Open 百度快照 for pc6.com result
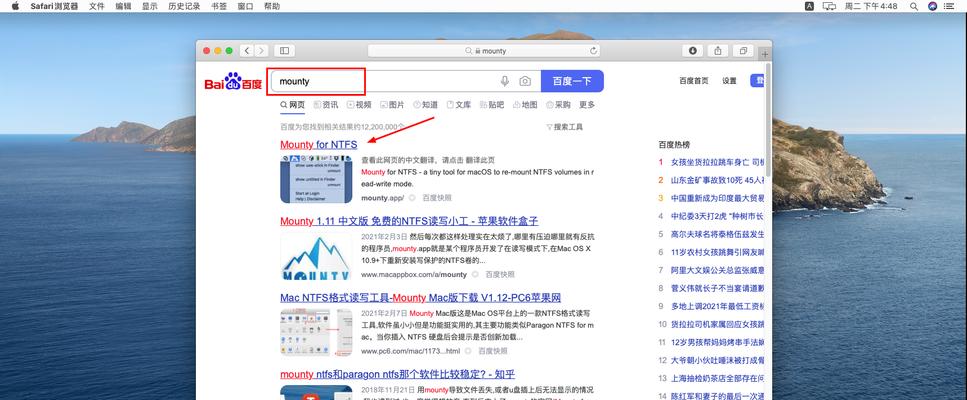Screen dimensions: 967x400 coord(493,351)
